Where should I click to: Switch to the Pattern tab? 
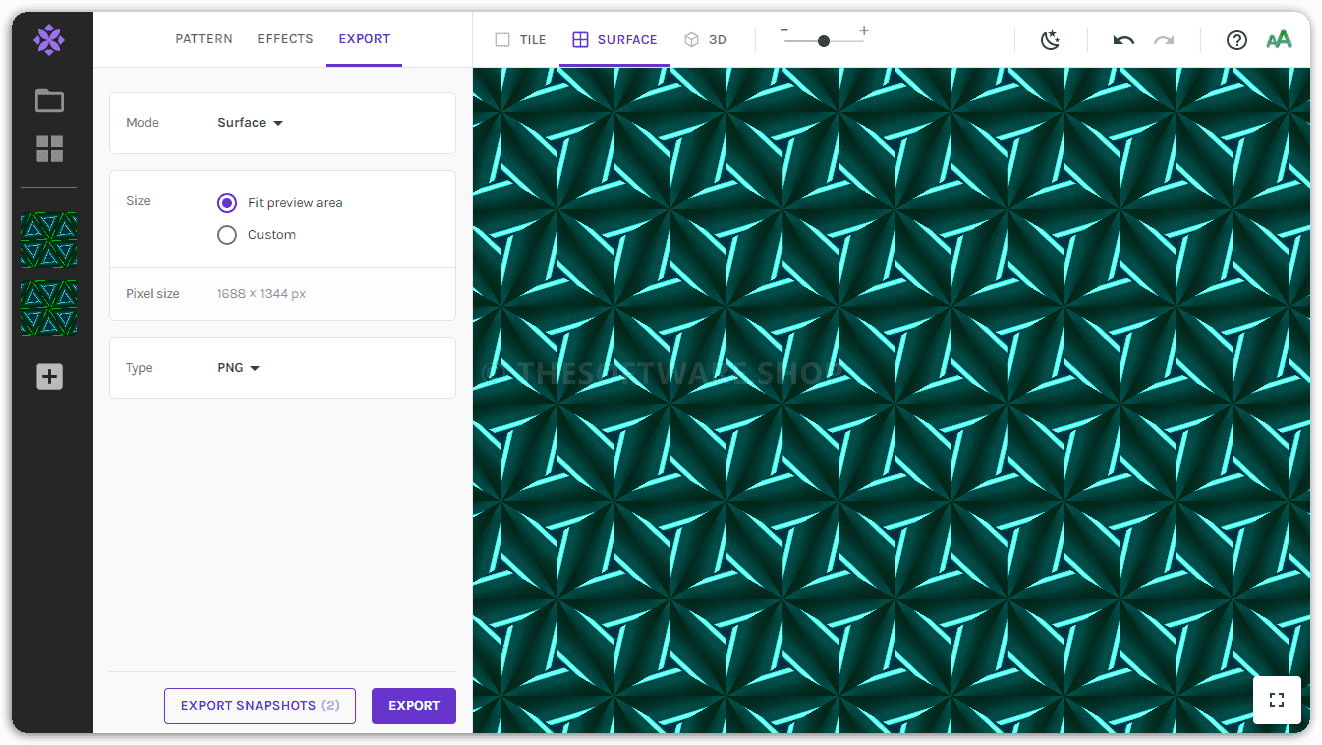point(204,39)
